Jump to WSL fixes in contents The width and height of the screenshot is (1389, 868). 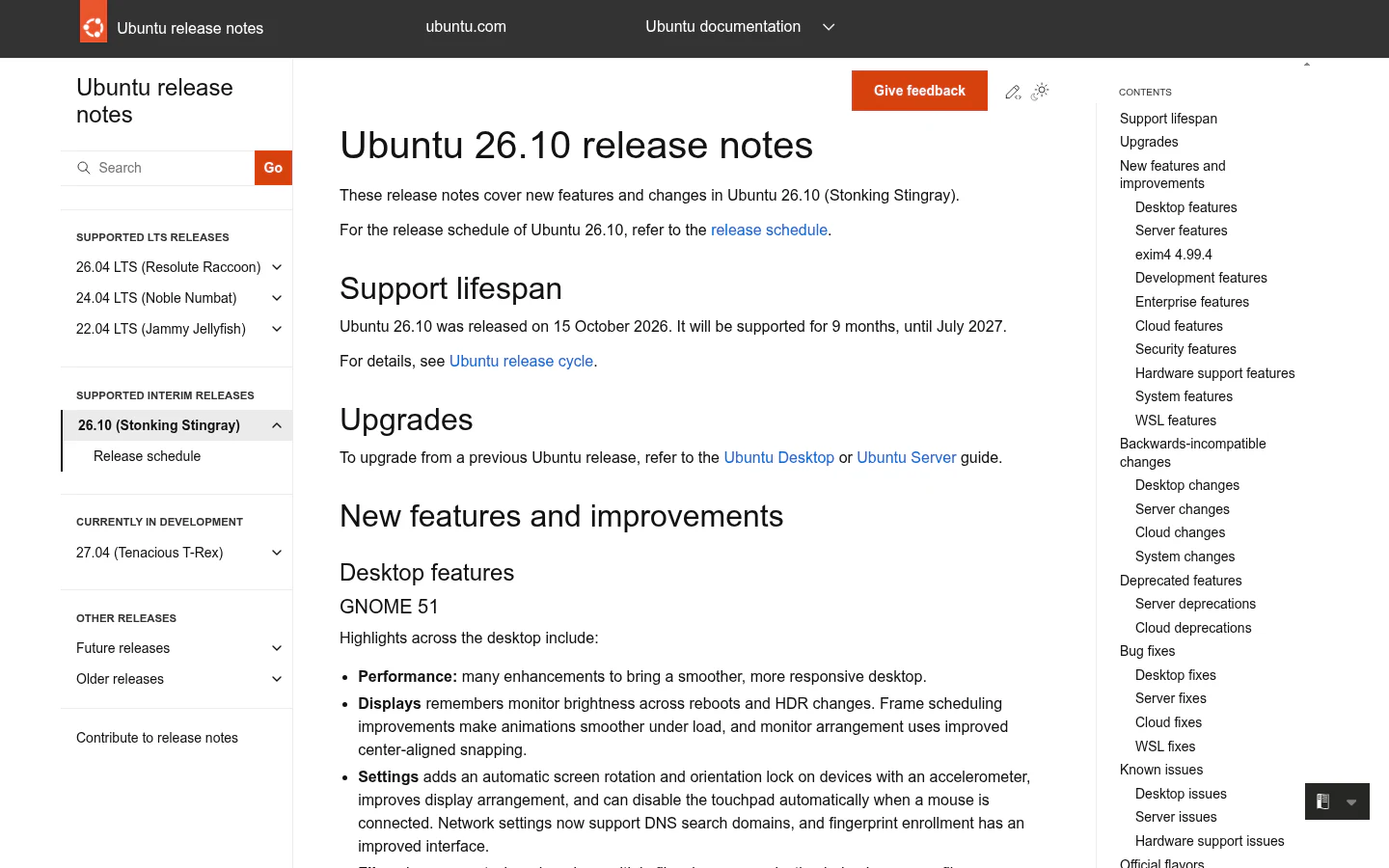[1165, 746]
